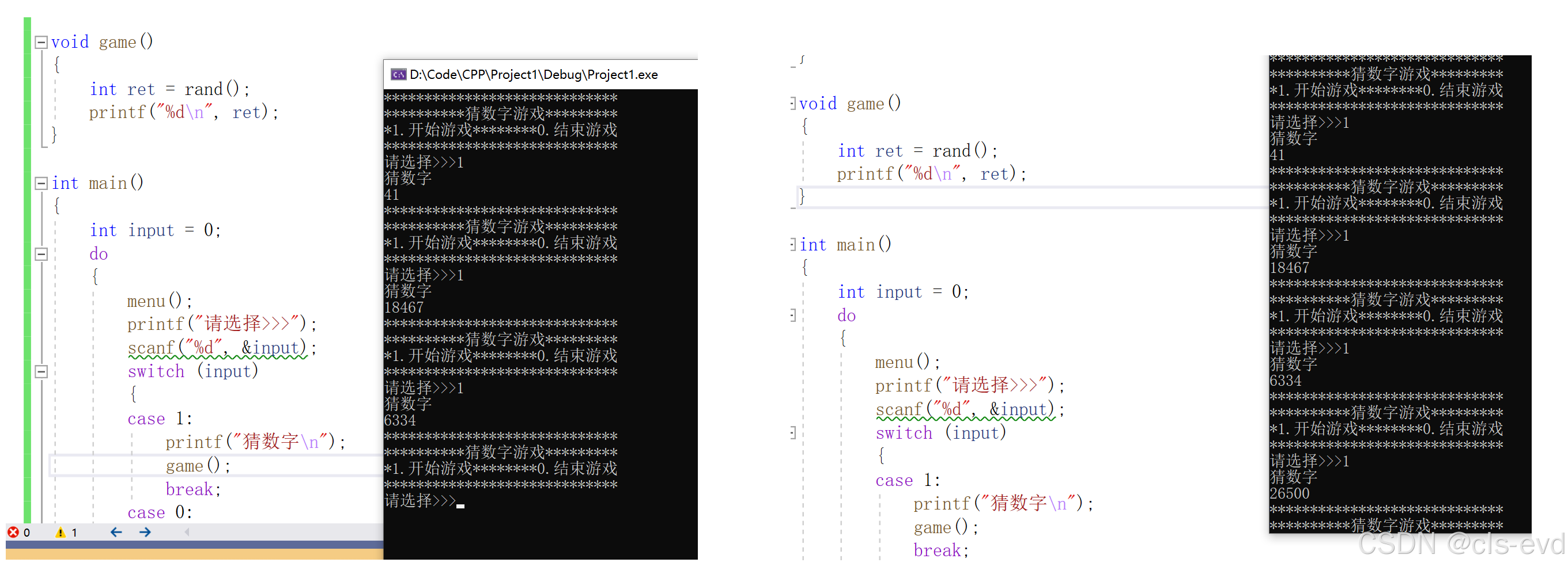Click 'case 1:' in the right editor

coord(908,481)
